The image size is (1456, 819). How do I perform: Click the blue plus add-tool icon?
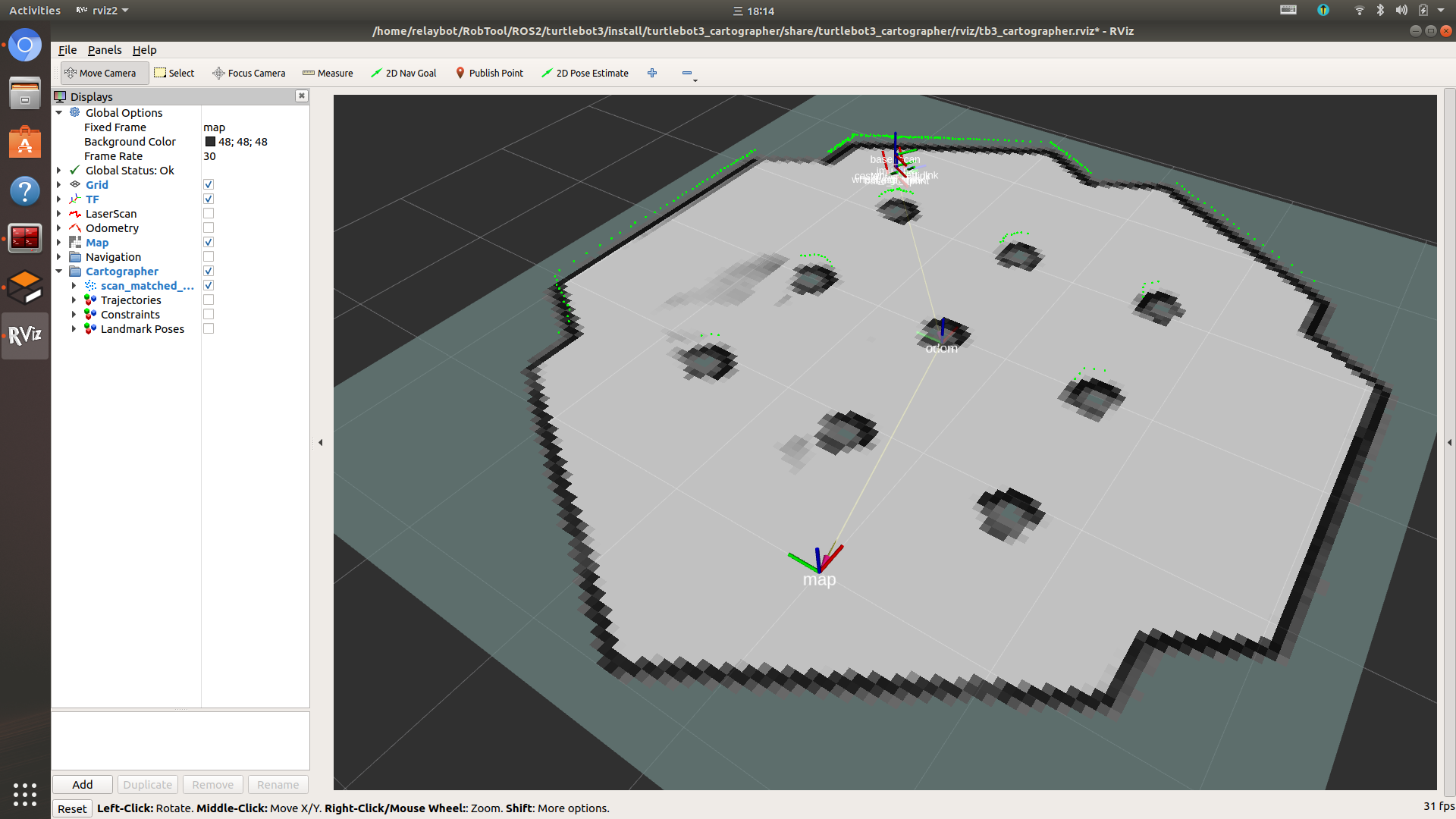pos(652,73)
